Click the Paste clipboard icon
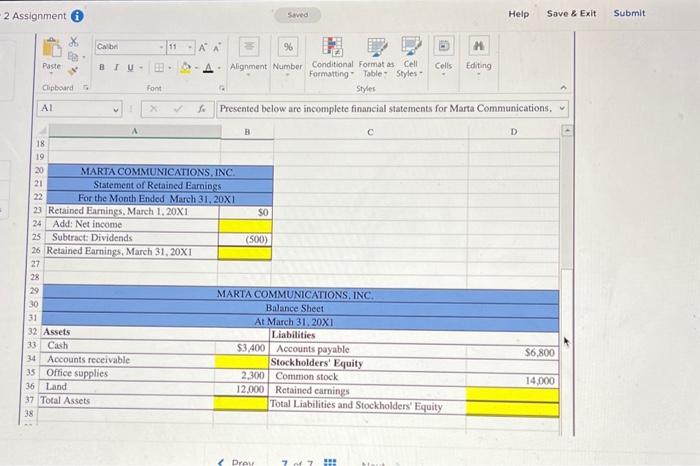Viewport: 700px width, 466px height. pos(52,48)
